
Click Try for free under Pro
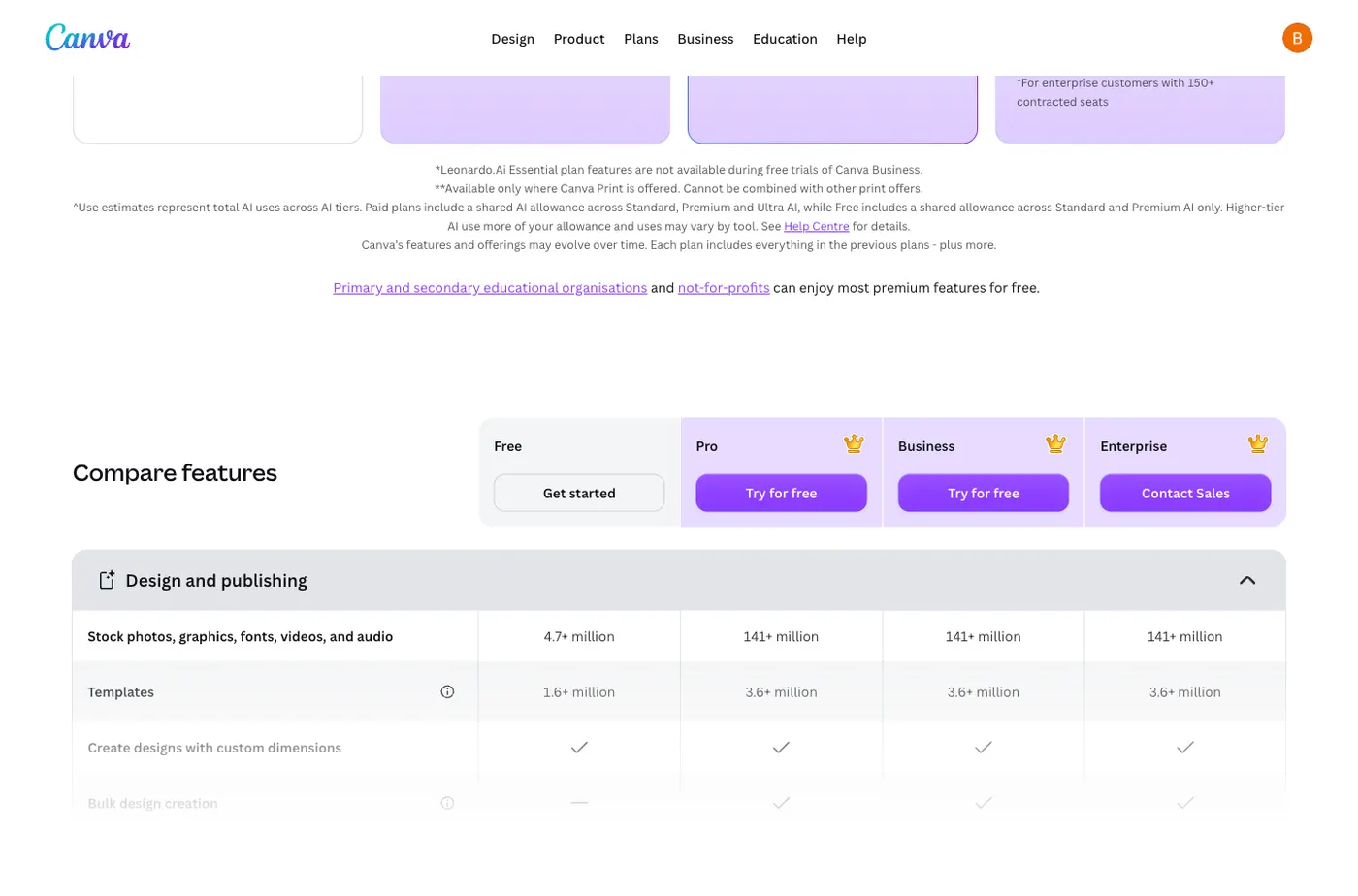coord(781,493)
